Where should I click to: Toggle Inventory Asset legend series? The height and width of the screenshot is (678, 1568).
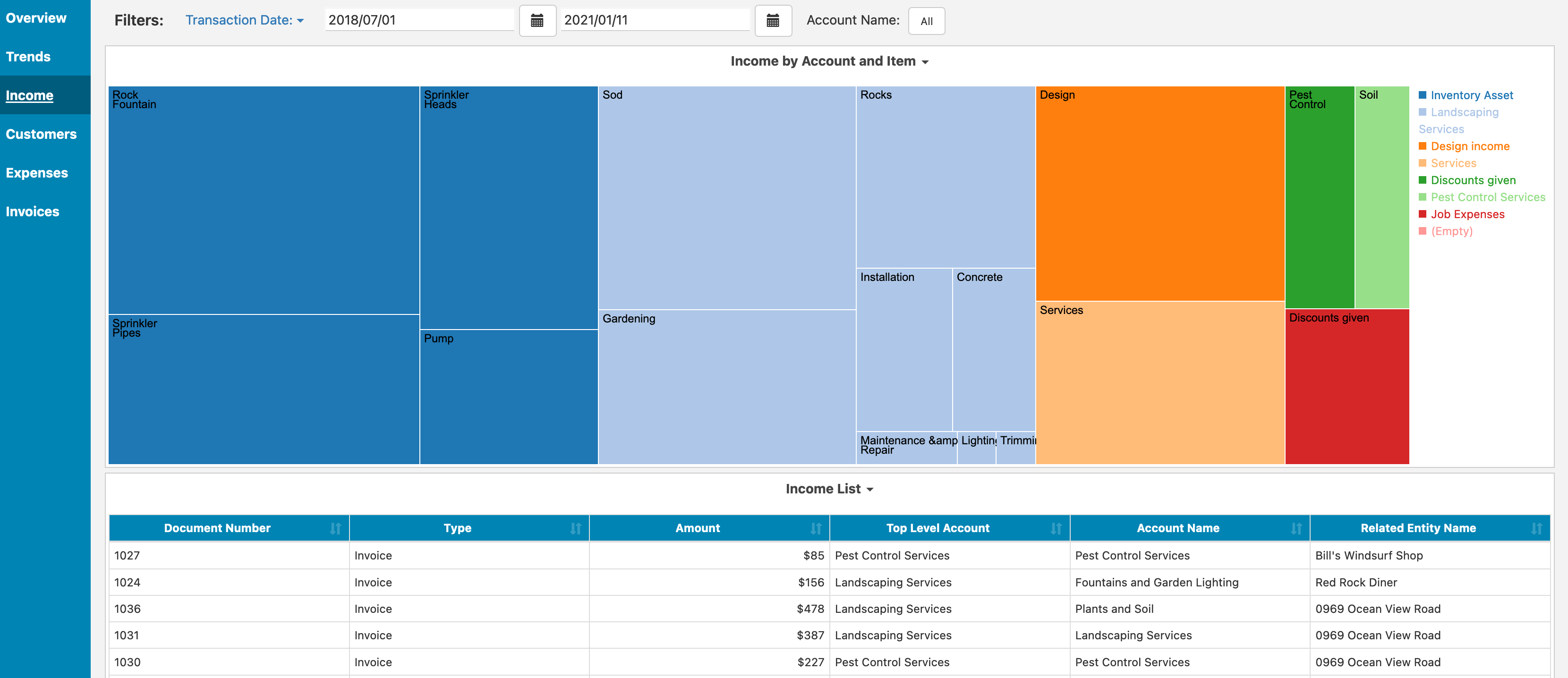[x=1471, y=95]
